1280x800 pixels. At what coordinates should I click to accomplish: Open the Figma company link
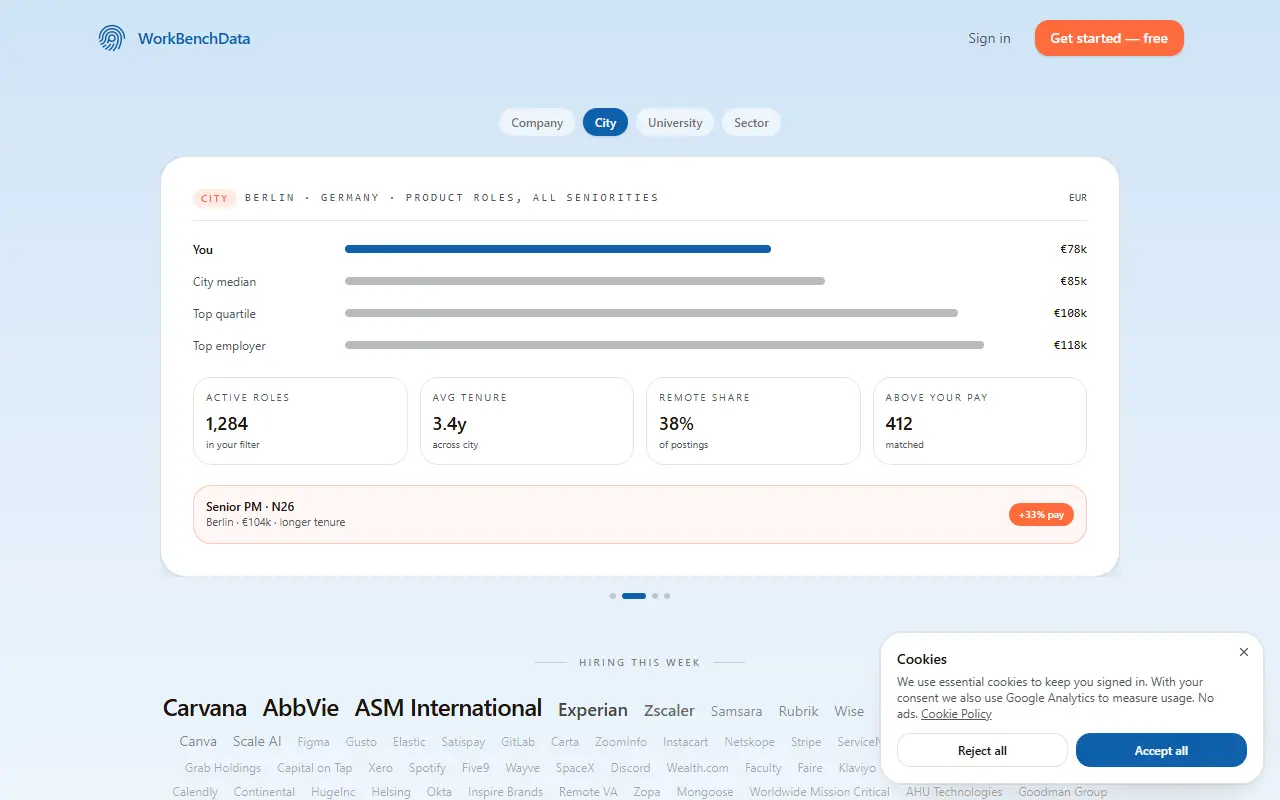click(x=313, y=742)
